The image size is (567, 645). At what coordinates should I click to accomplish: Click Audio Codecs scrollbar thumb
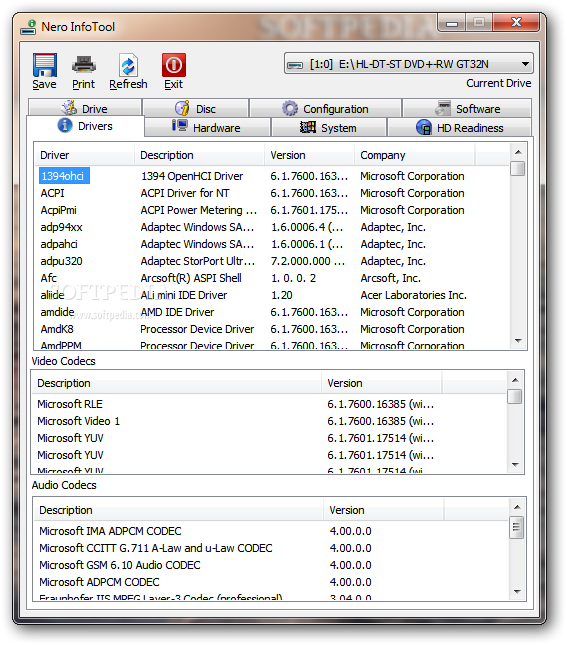[517, 527]
